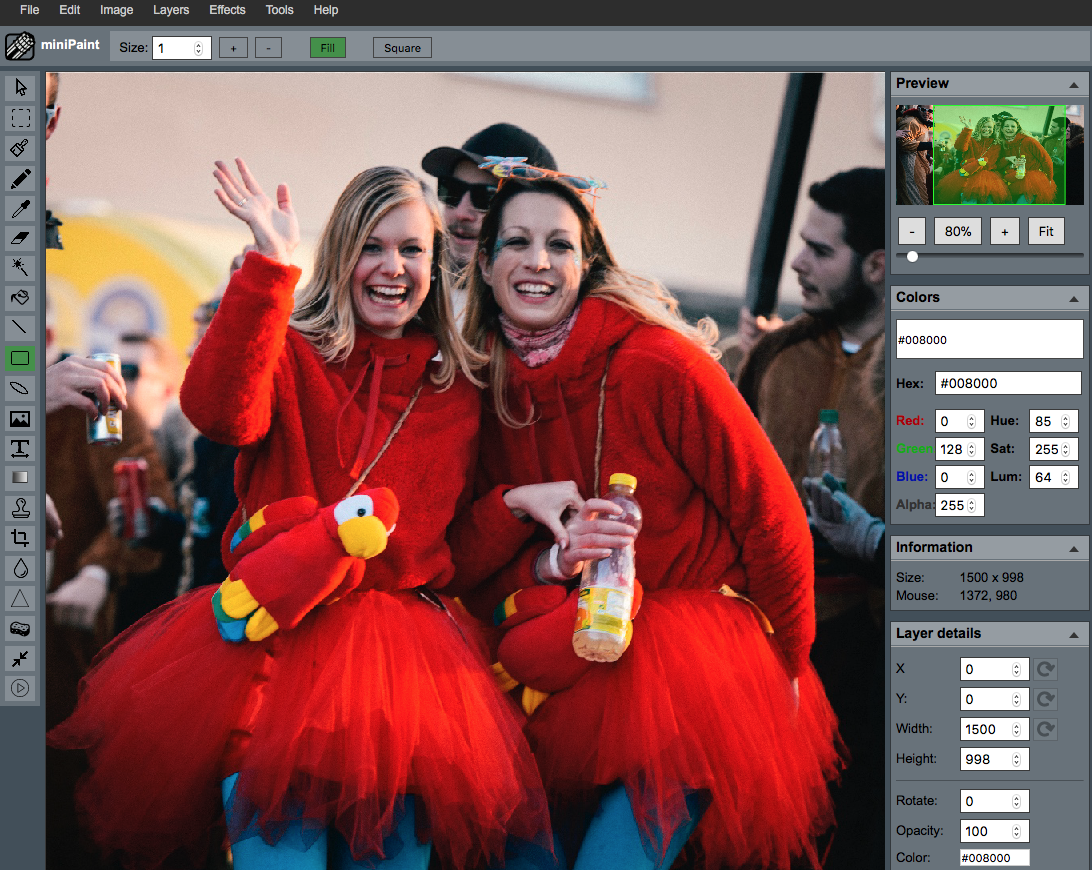This screenshot has height=870, width=1092.
Task: Click the Hex color input field
Action: [x=1008, y=383]
